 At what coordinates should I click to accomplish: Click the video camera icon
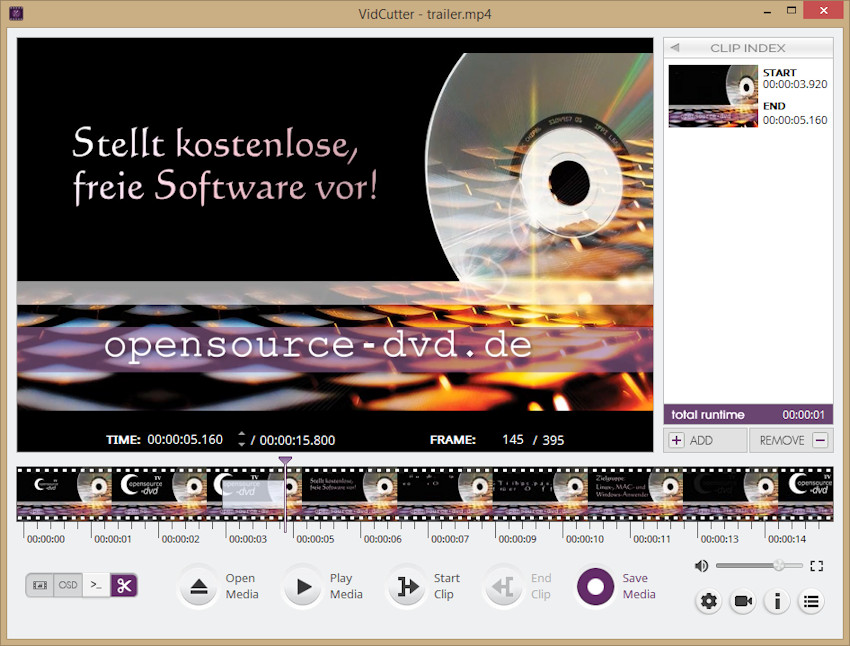pos(743,601)
